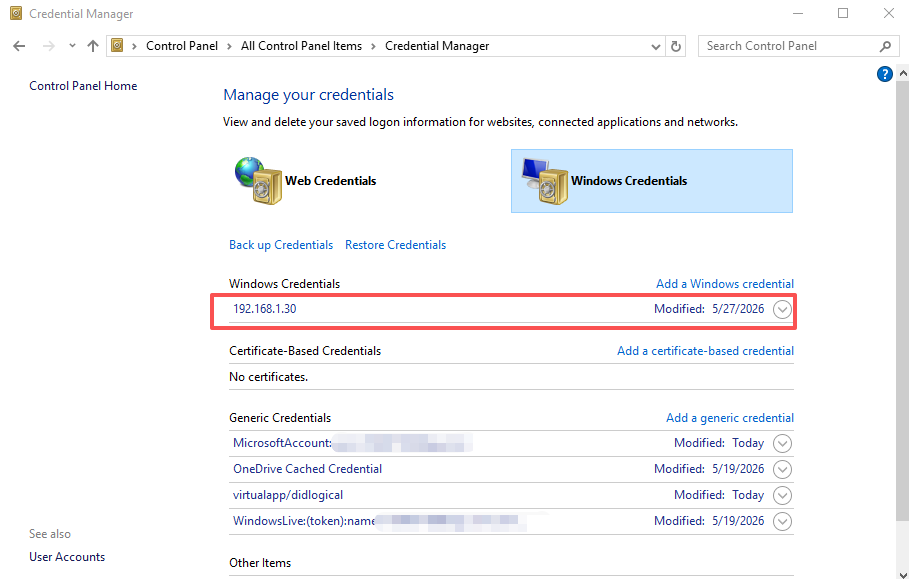Image resolution: width=909 pixels, height=579 pixels.
Task: Maximize the Credential Manager window
Action: click(843, 13)
